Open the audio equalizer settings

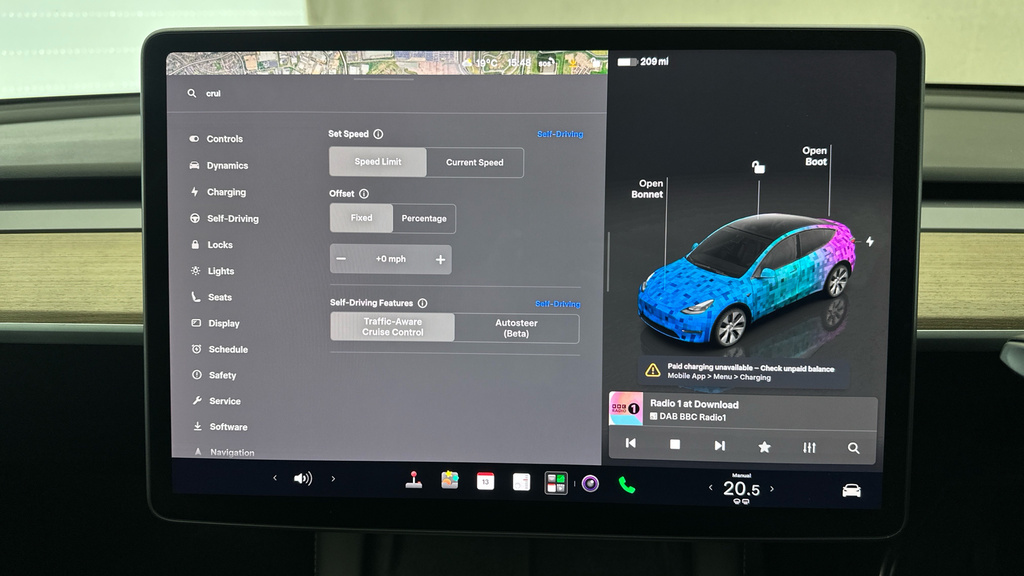[809, 447]
